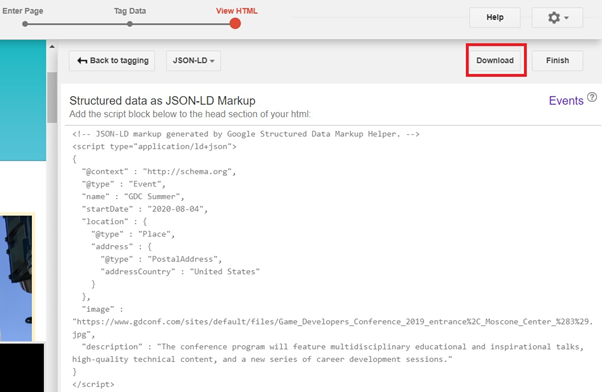Click the Structured data as JSON-LD Markup heading

162,101
